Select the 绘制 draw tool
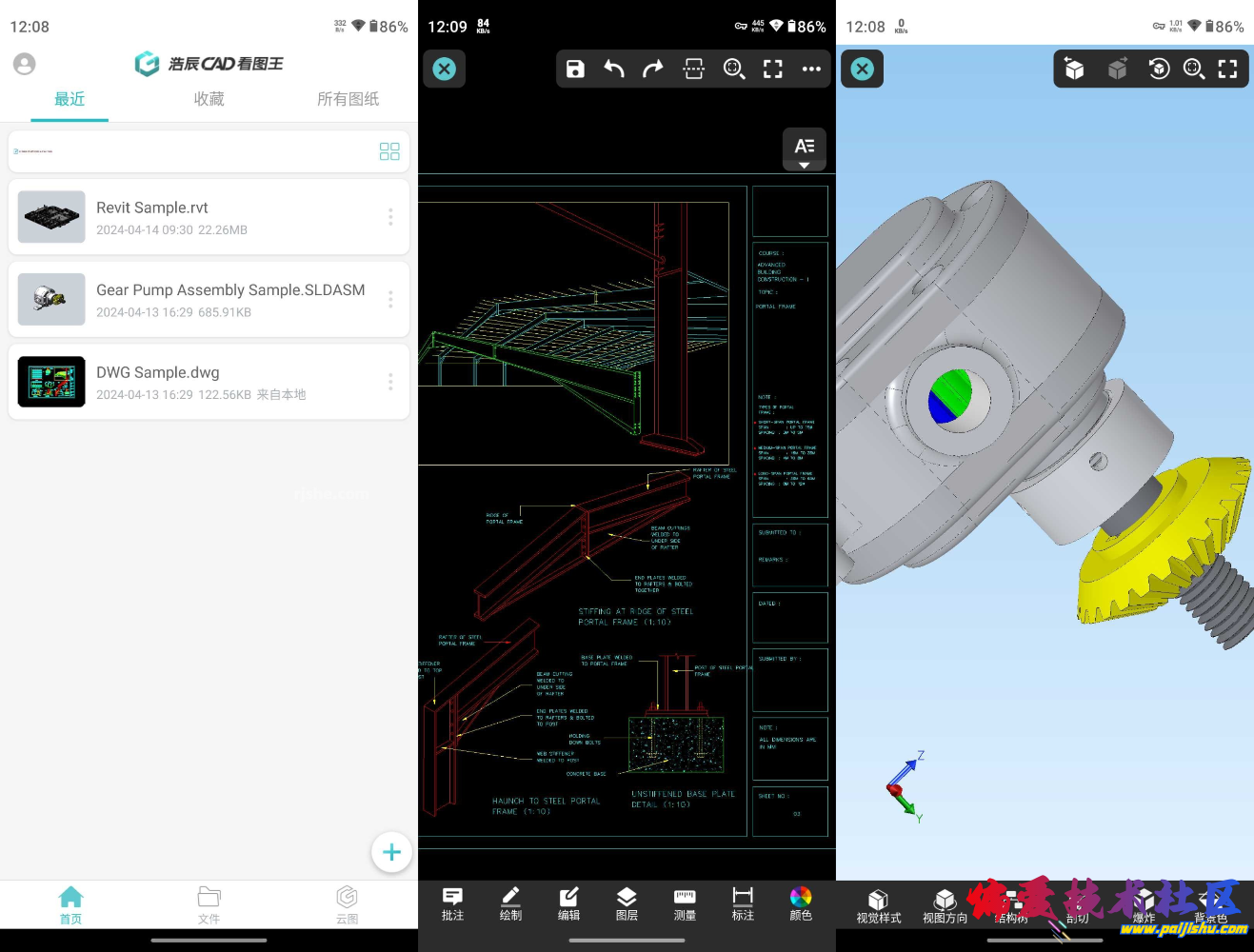This screenshot has width=1254, height=952. click(510, 903)
